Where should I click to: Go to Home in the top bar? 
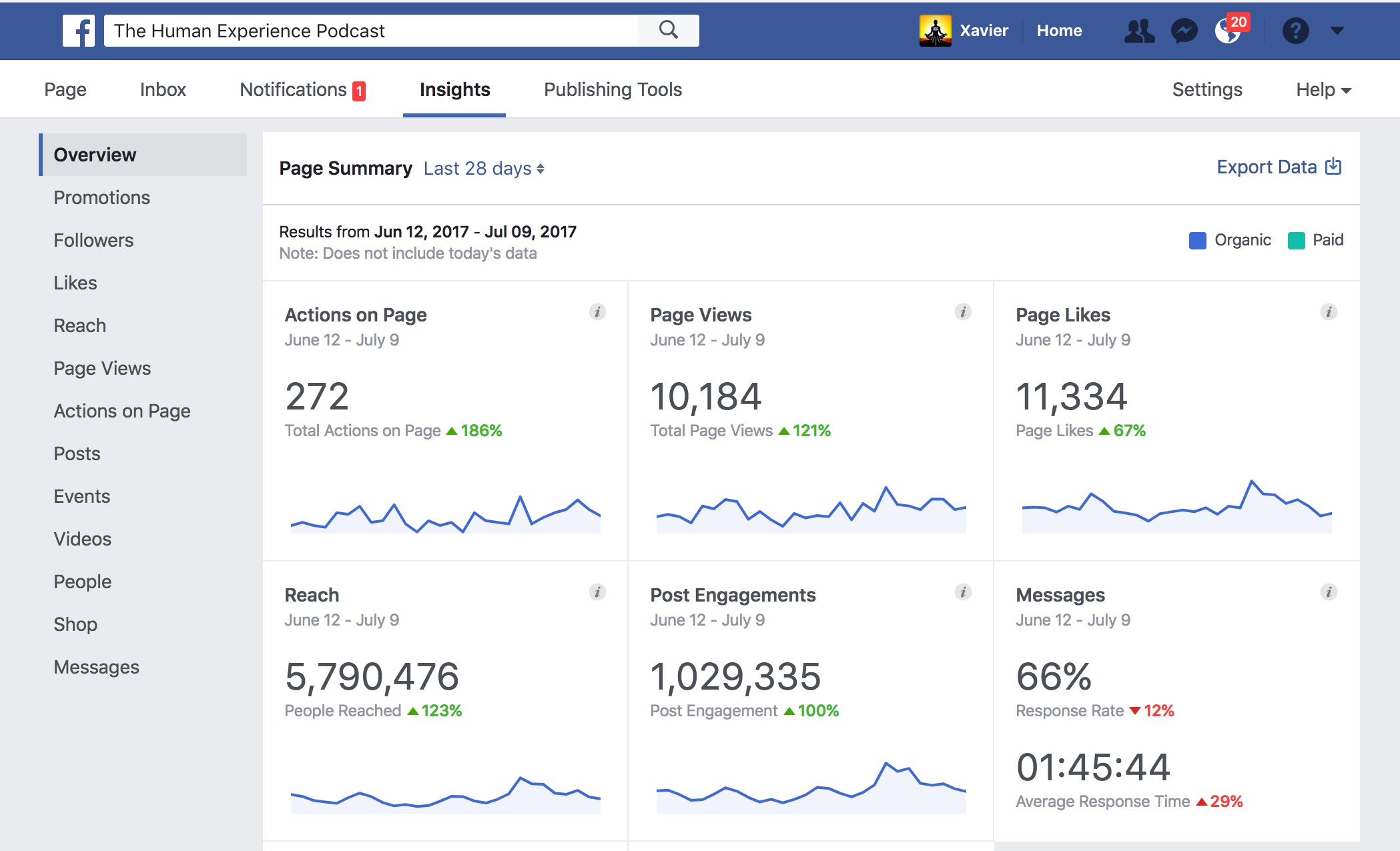tap(1059, 31)
